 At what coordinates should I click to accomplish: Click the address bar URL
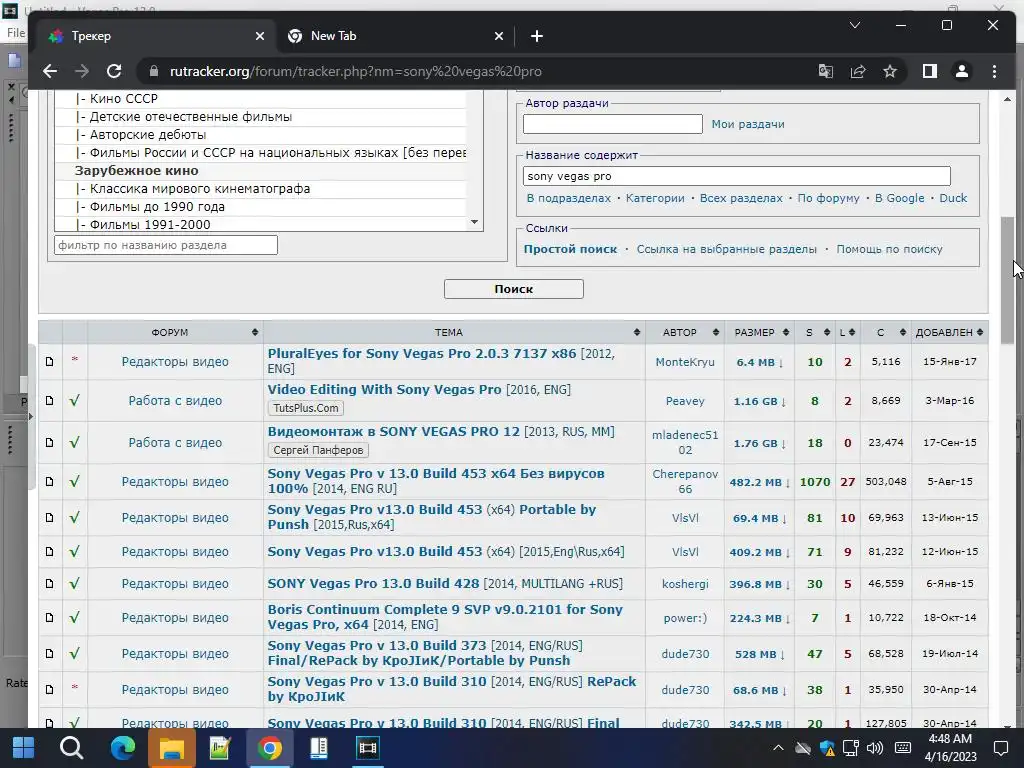[356, 71]
